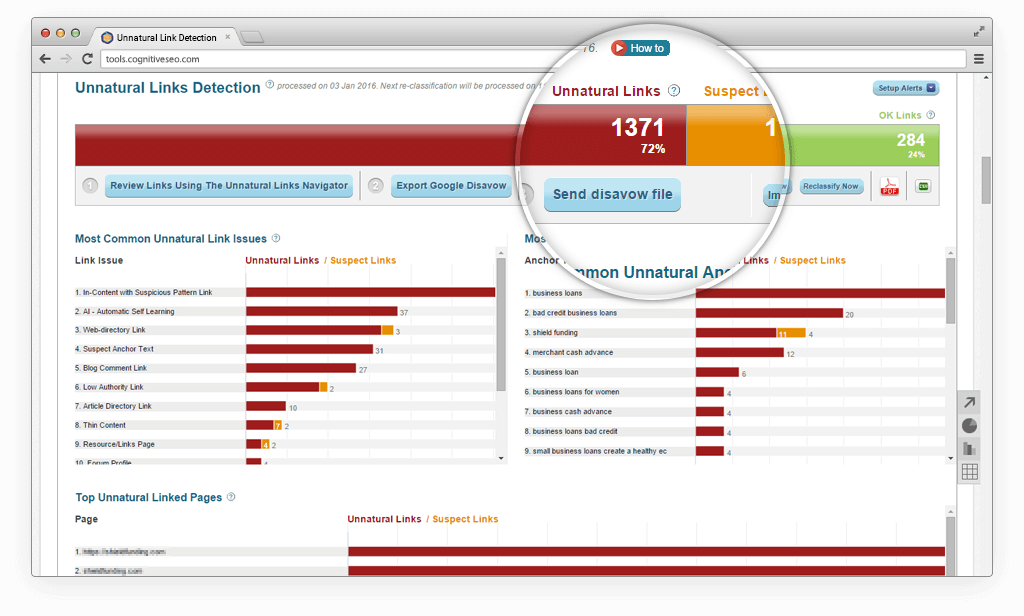Image resolution: width=1024 pixels, height=616 pixels.
Task: Export report as PDF icon
Action: [889, 186]
